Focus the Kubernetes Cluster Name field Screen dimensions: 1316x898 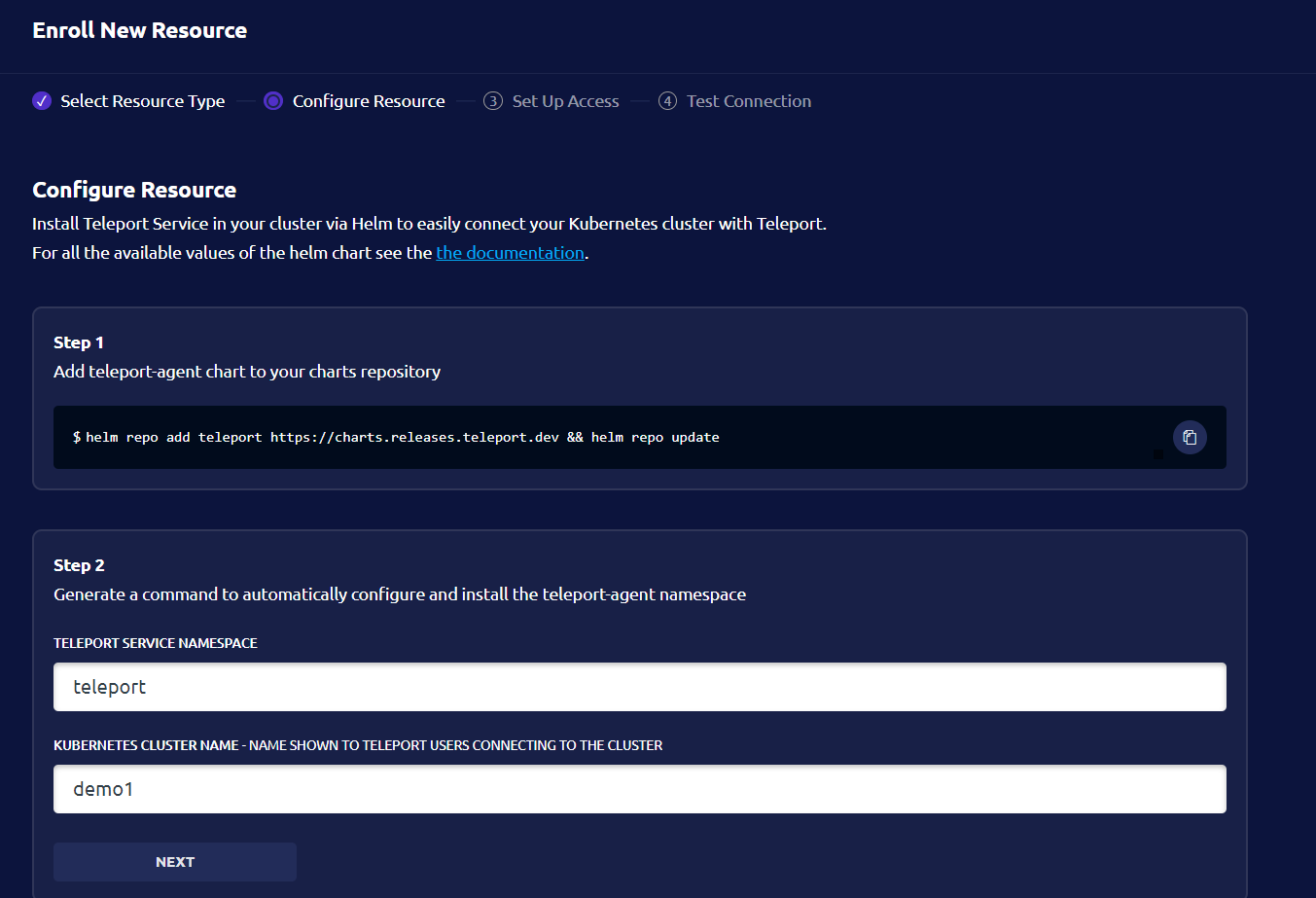(640, 789)
